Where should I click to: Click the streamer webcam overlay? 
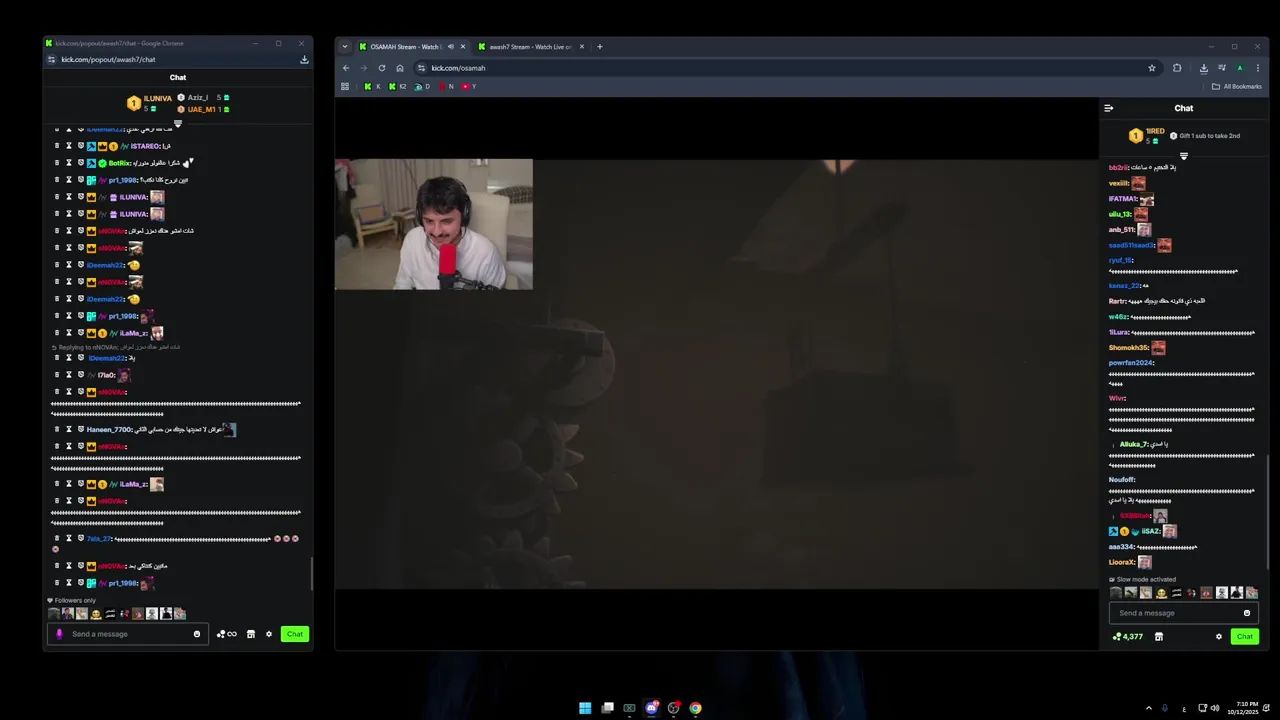434,224
